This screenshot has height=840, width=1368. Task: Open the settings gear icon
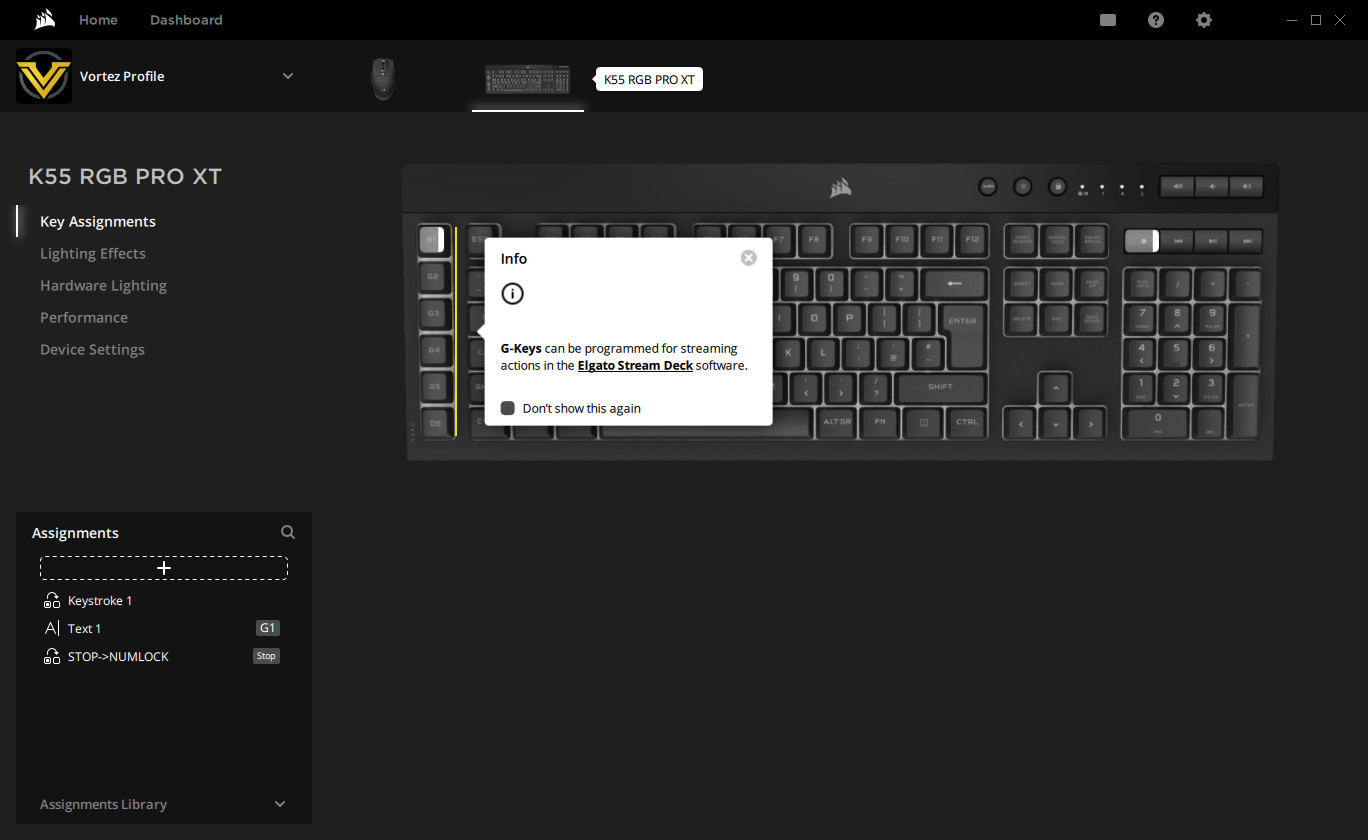coord(1204,20)
